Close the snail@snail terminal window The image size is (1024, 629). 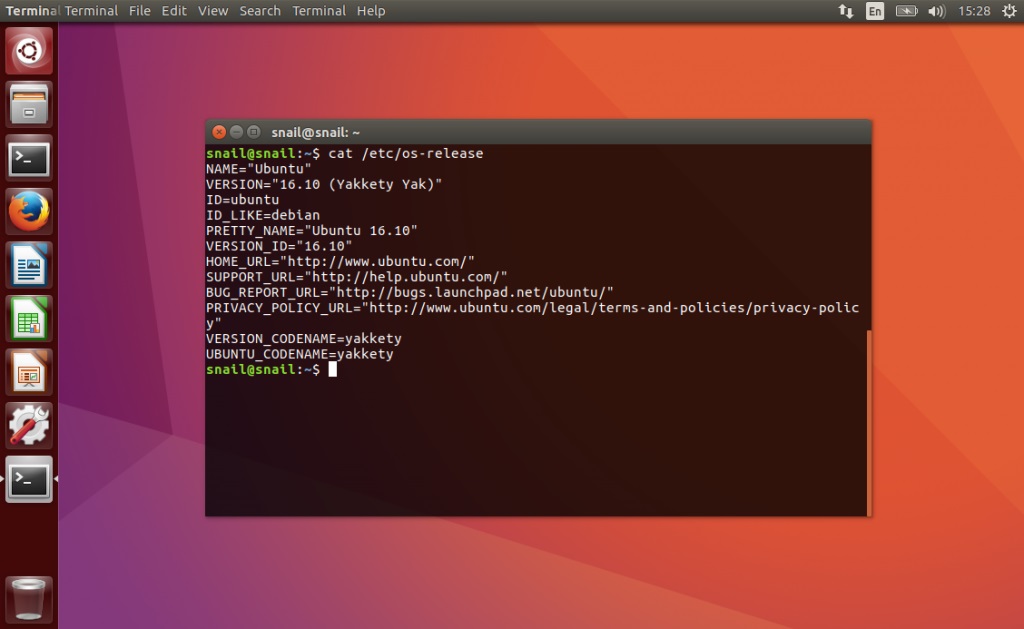pos(219,132)
